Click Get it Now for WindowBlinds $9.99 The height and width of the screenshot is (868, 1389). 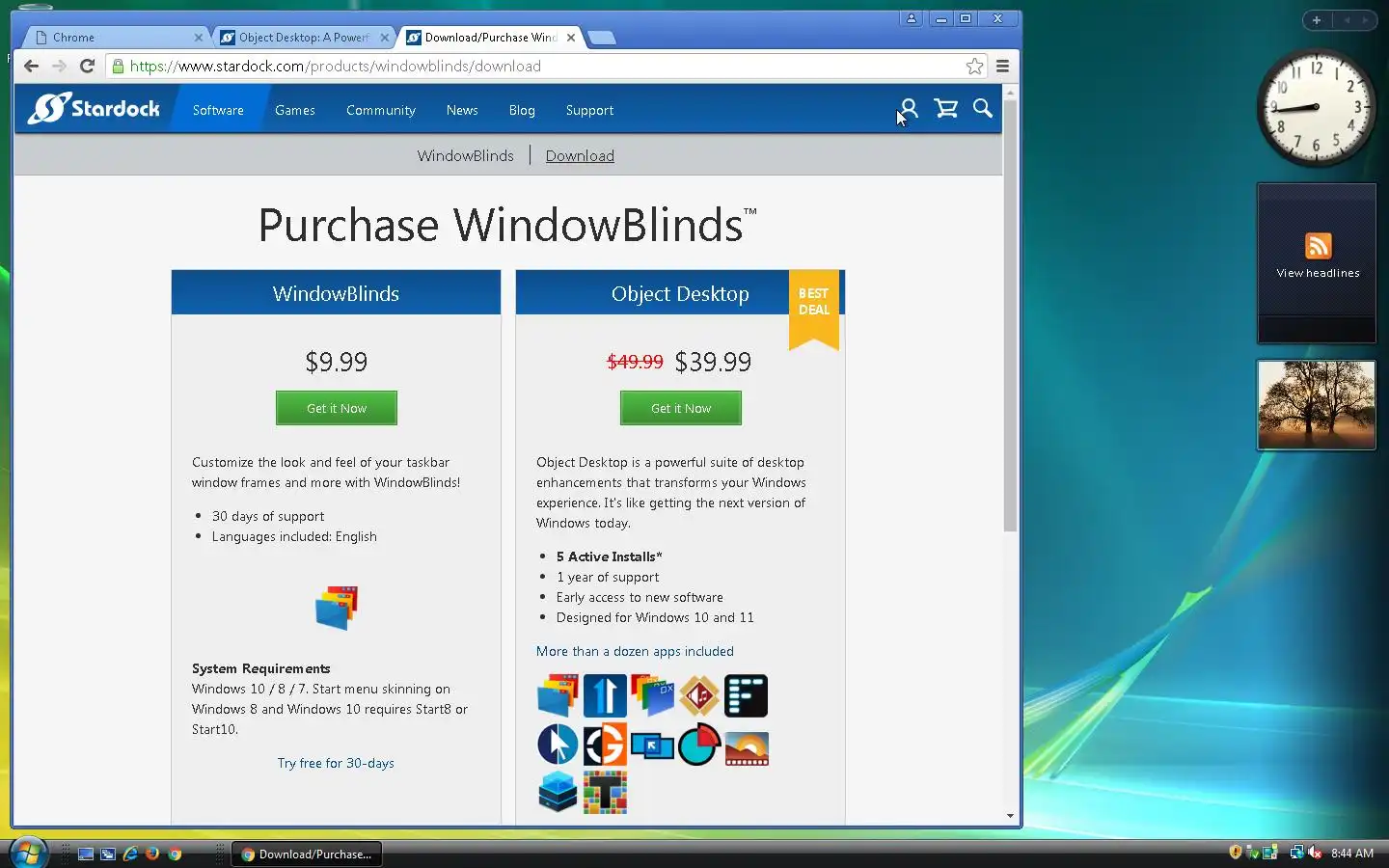pyautogui.click(x=337, y=408)
